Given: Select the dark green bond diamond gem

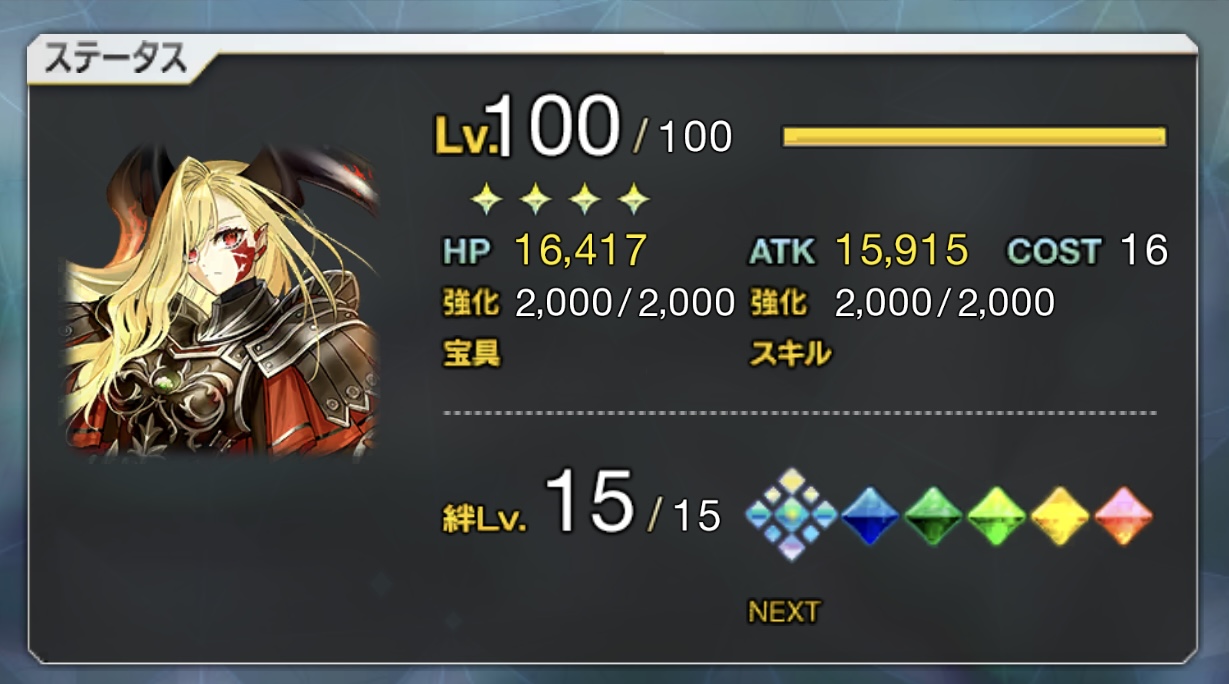Looking at the screenshot, I should [x=933, y=515].
